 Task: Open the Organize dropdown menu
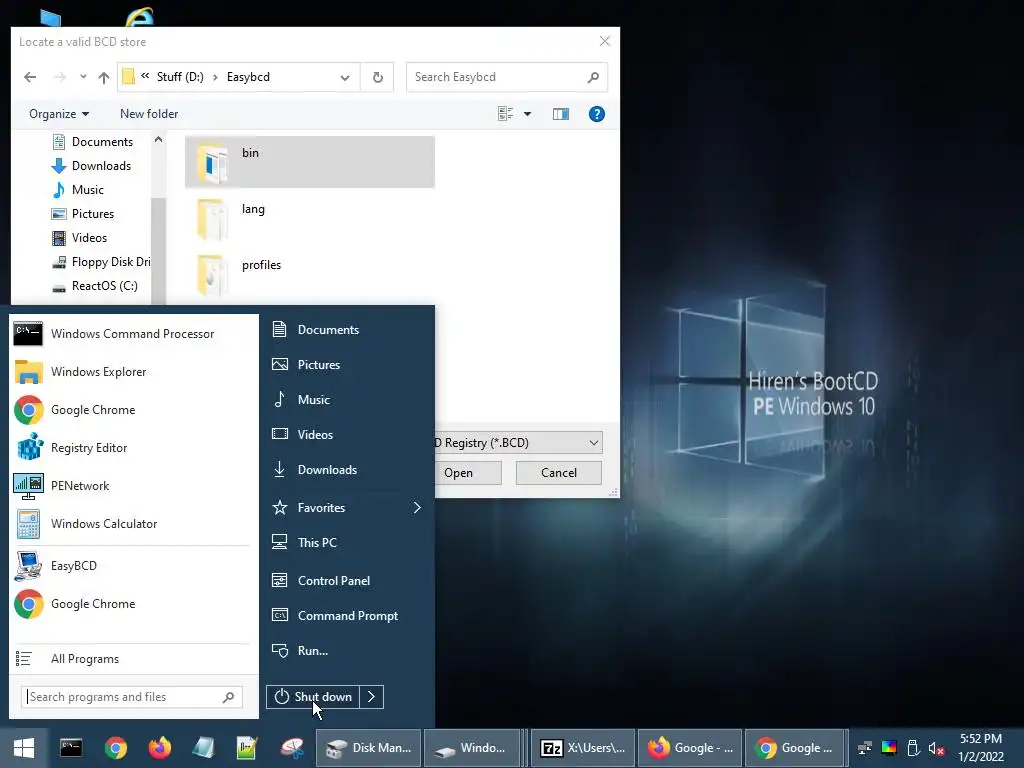point(59,114)
